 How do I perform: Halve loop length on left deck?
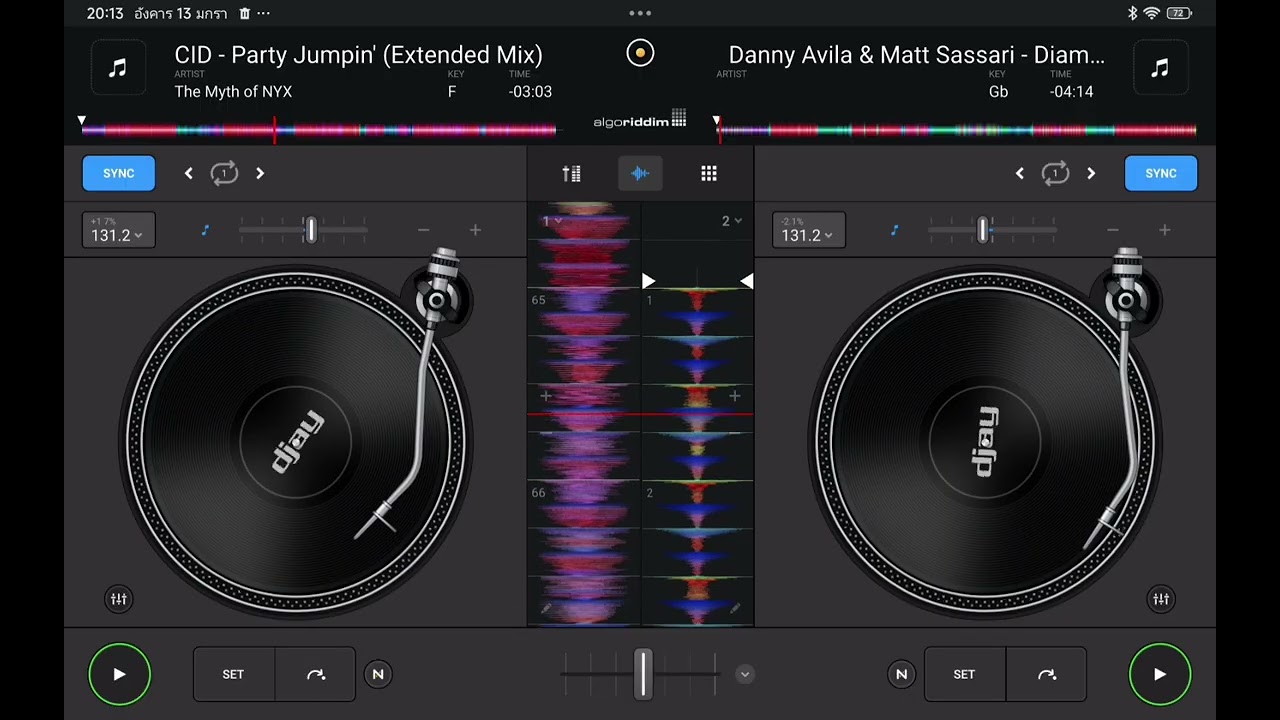[188, 173]
